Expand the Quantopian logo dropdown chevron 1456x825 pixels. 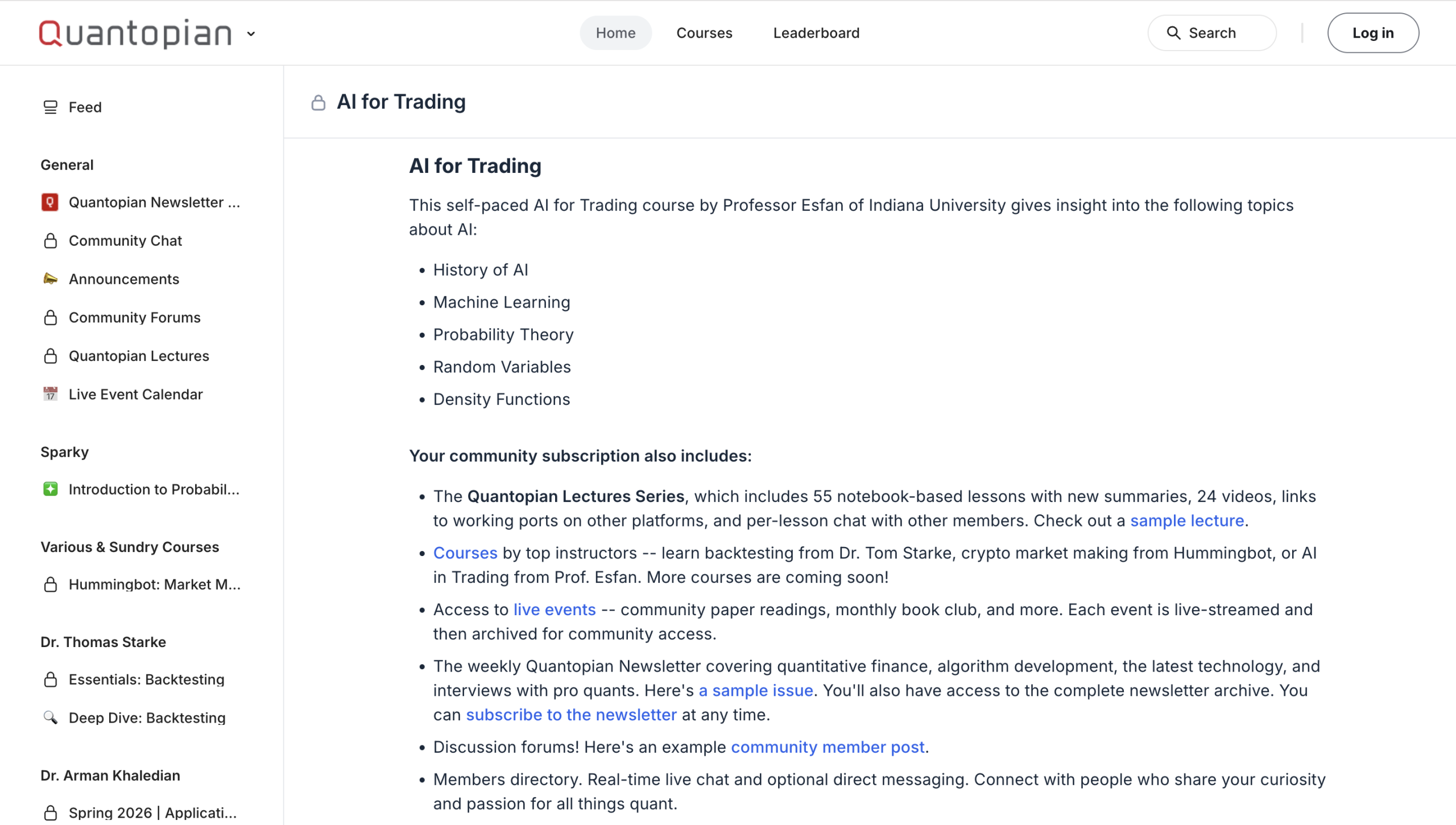(251, 34)
